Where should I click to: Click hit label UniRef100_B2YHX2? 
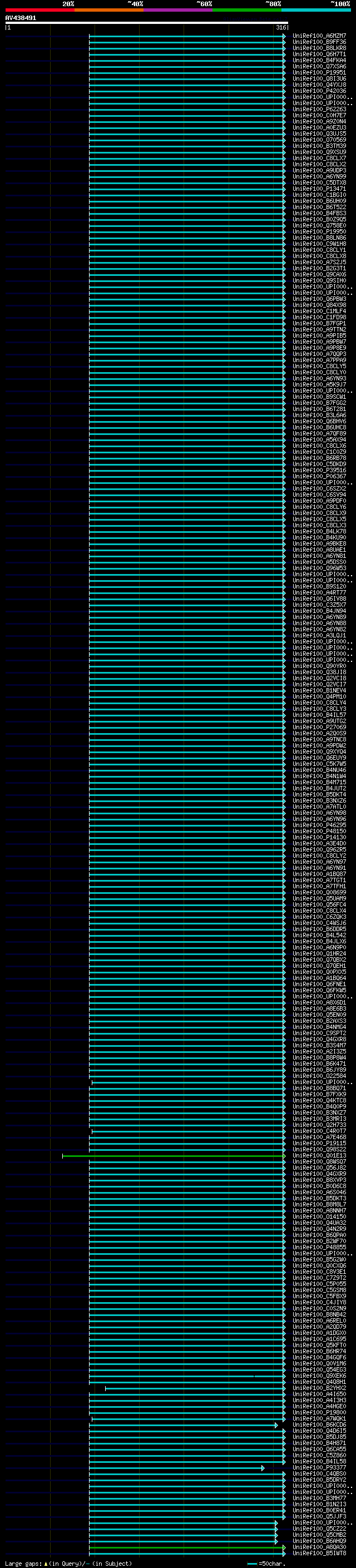[x=319, y=1388]
